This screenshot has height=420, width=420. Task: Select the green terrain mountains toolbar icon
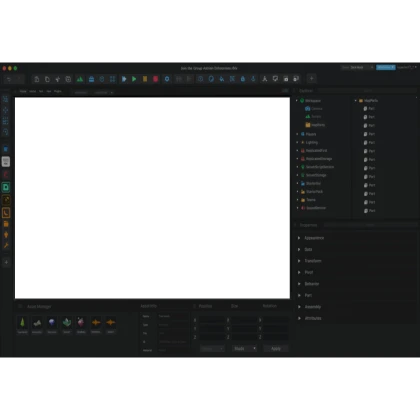80,79
